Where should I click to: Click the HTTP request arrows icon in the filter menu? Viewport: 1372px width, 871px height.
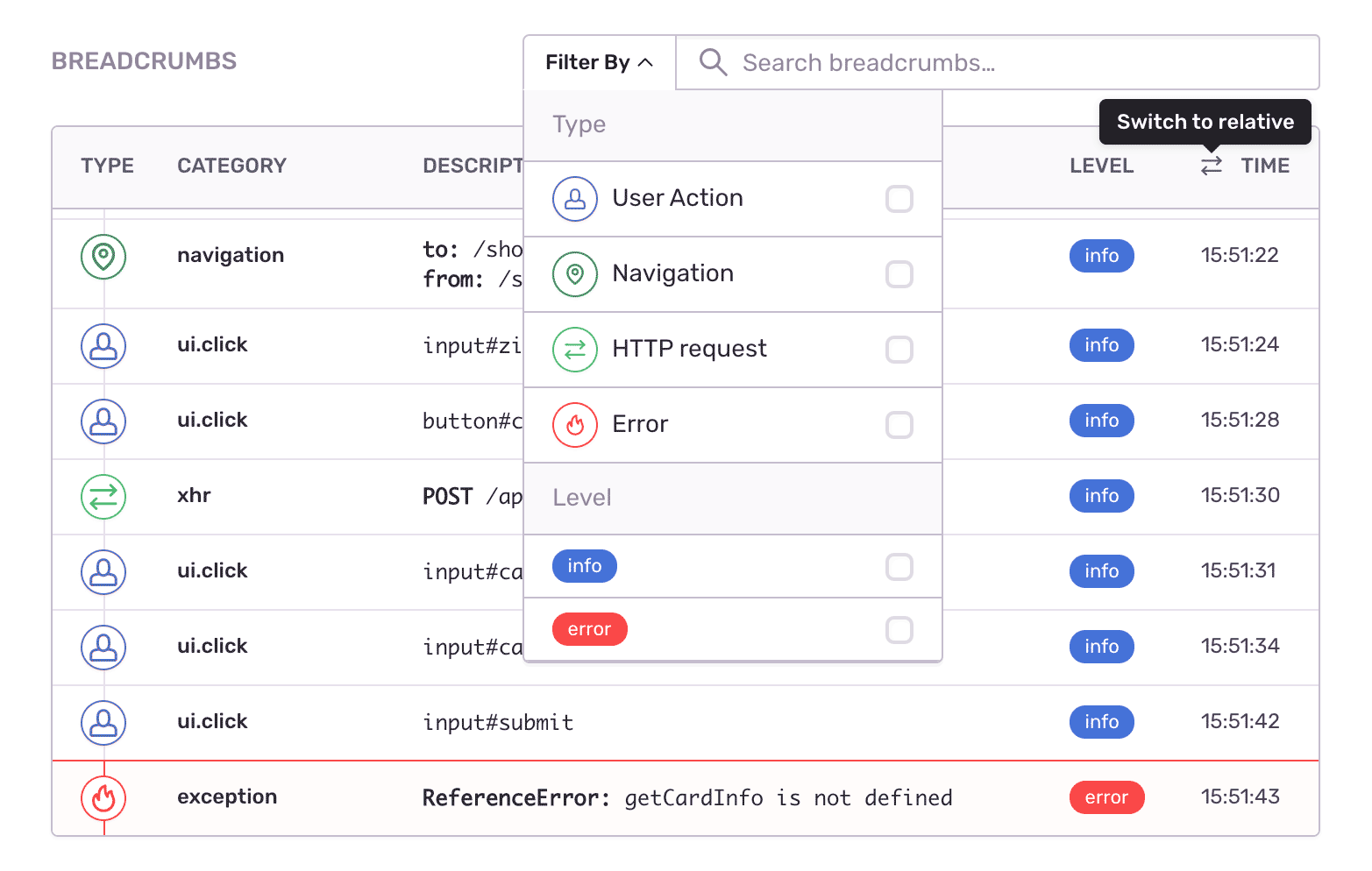[574, 350]
